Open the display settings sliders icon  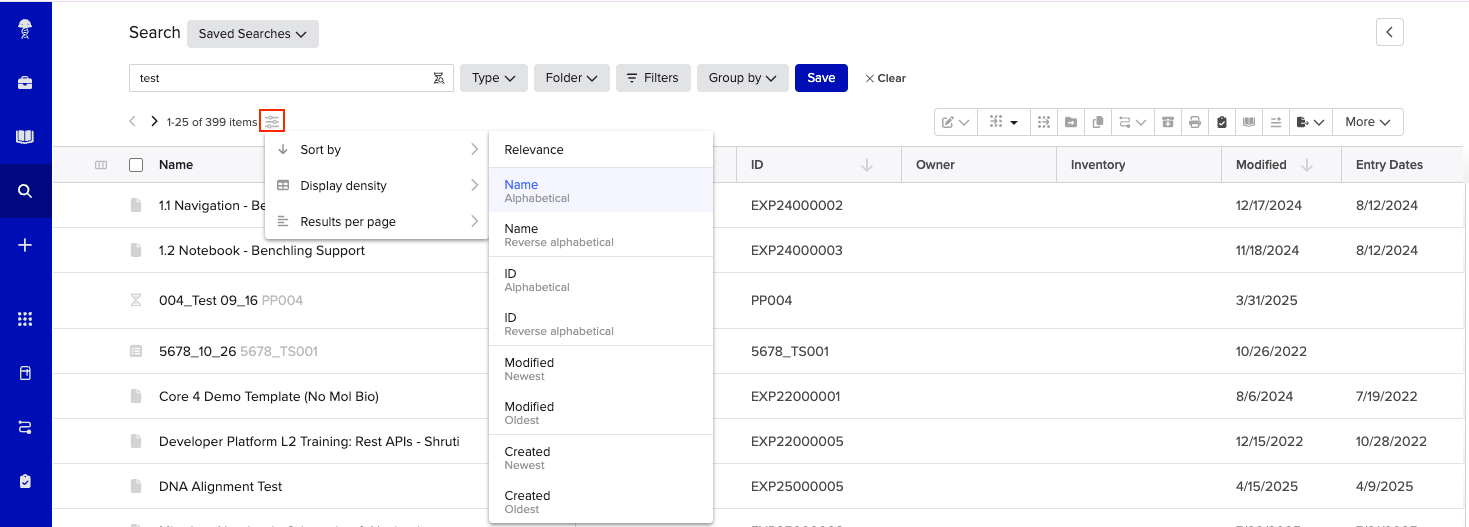pyautogui.click(x=272, y=122)
